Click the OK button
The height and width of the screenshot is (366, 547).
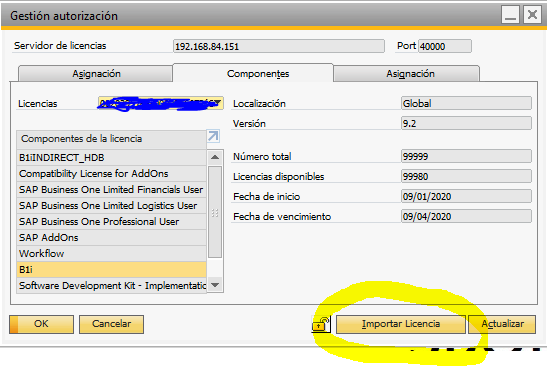42,324
